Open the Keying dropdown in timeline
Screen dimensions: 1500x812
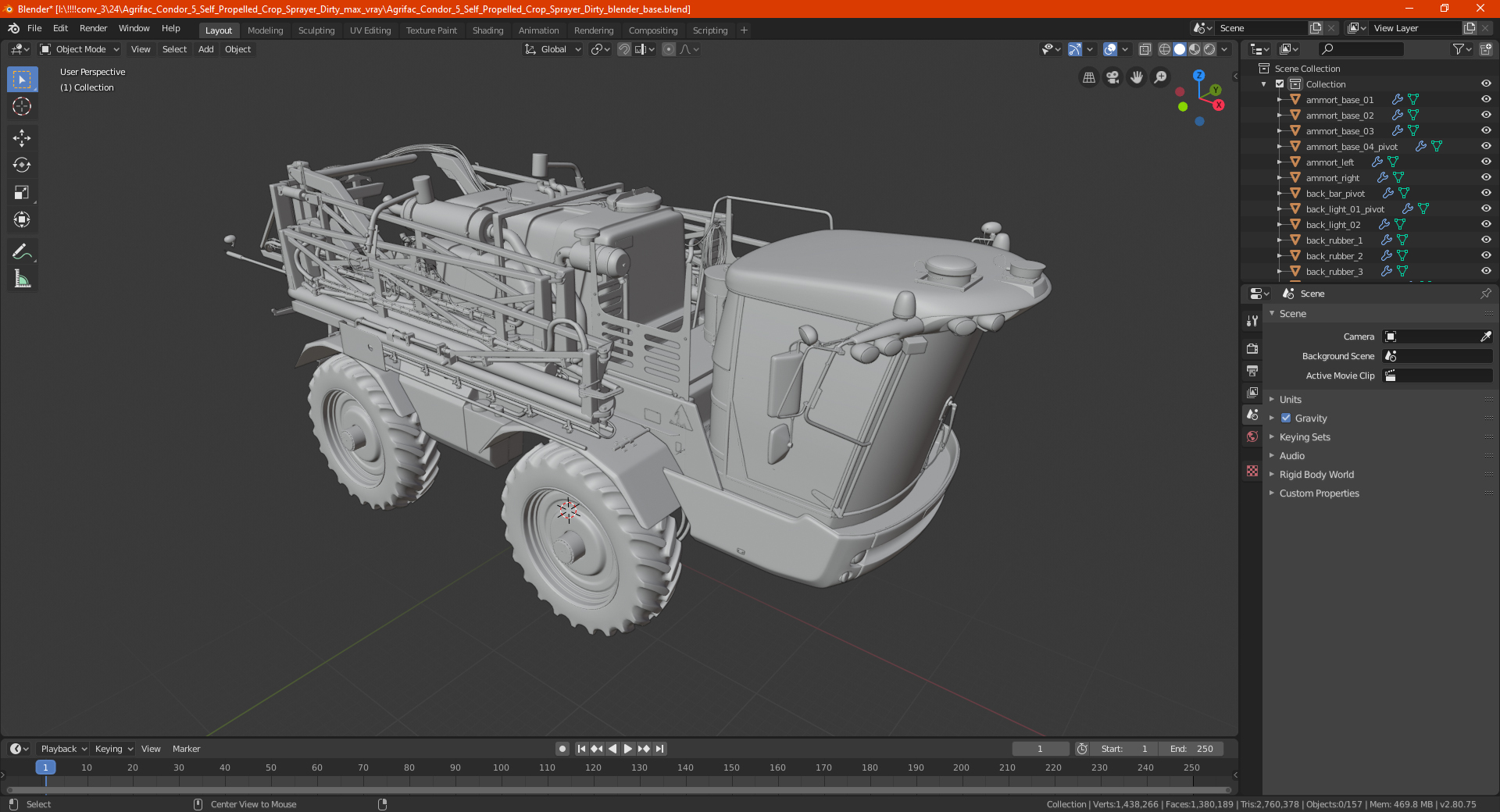[x=113, y=749]
